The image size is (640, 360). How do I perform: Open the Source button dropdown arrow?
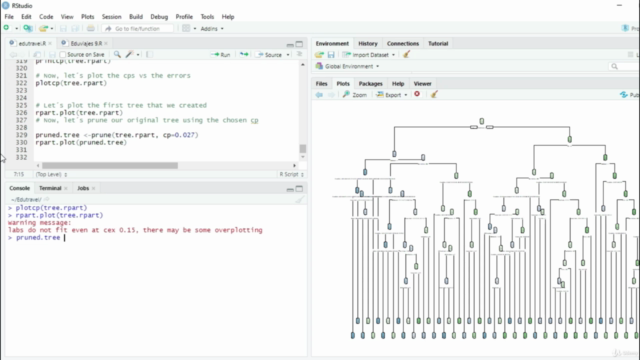[288, 55]
